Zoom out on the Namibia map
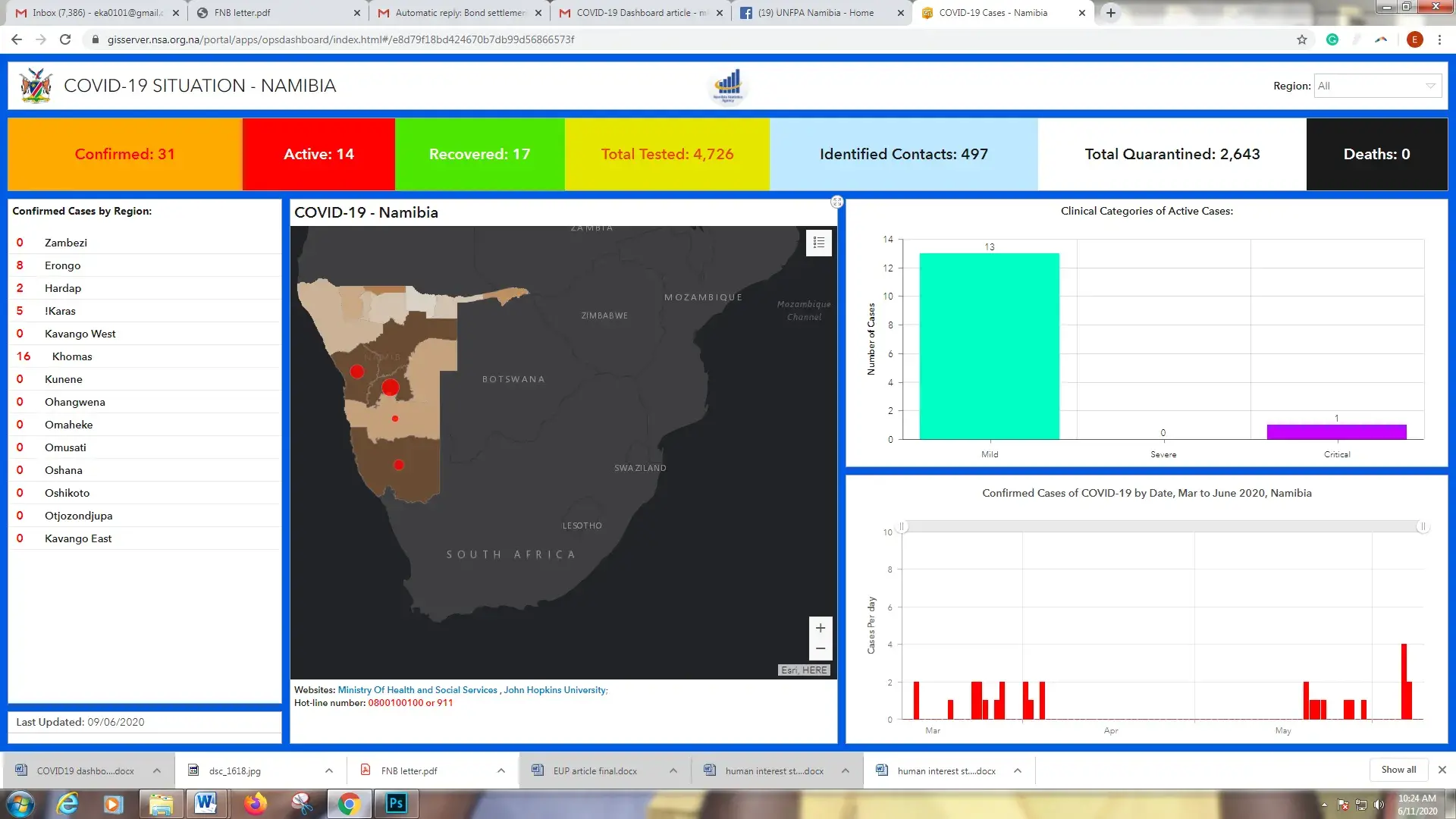The width and height of the screenshot is (1456, 819). click(x=820, y=649)
